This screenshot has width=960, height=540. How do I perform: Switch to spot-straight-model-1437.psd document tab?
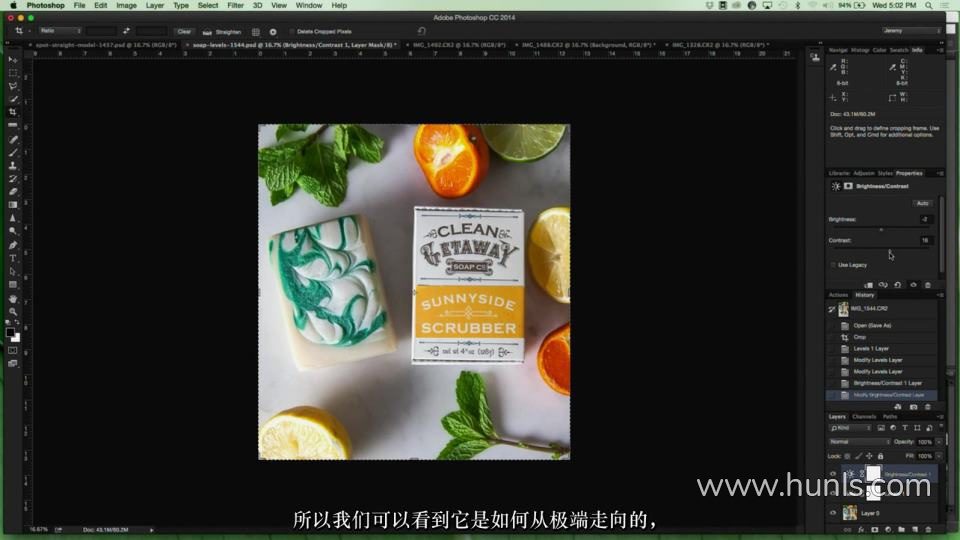click(x=105, y=45)
